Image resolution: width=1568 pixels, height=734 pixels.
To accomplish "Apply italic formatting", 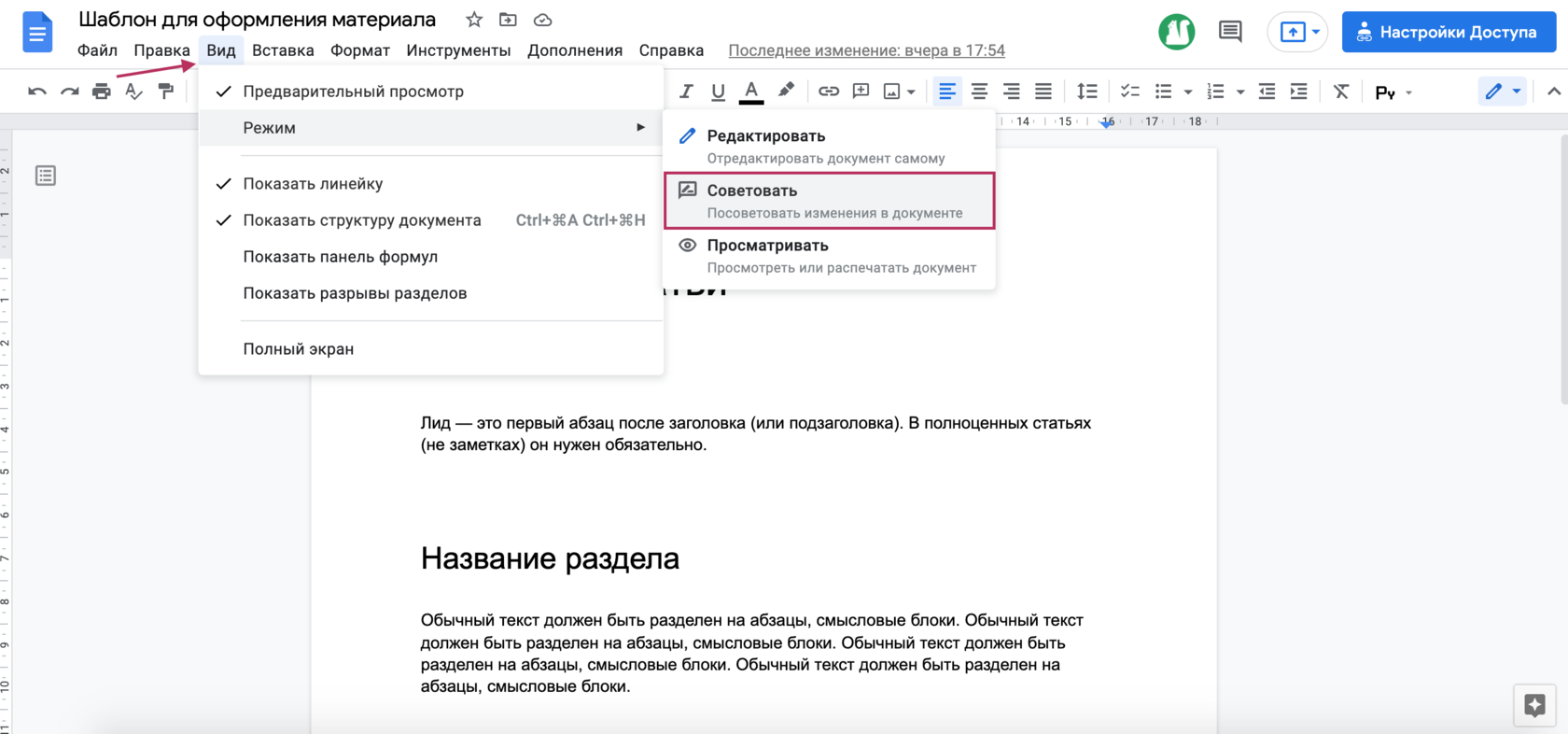I will pos(686,92).
